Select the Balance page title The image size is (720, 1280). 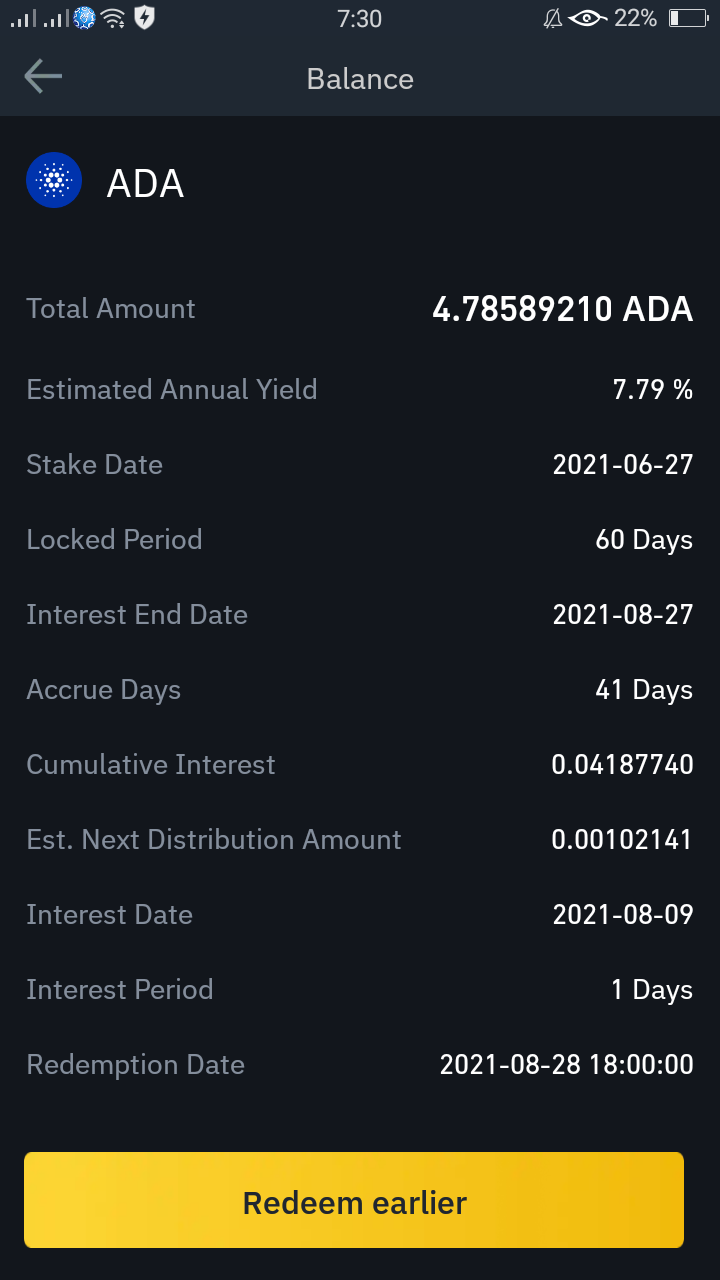[x=360, y=79]
